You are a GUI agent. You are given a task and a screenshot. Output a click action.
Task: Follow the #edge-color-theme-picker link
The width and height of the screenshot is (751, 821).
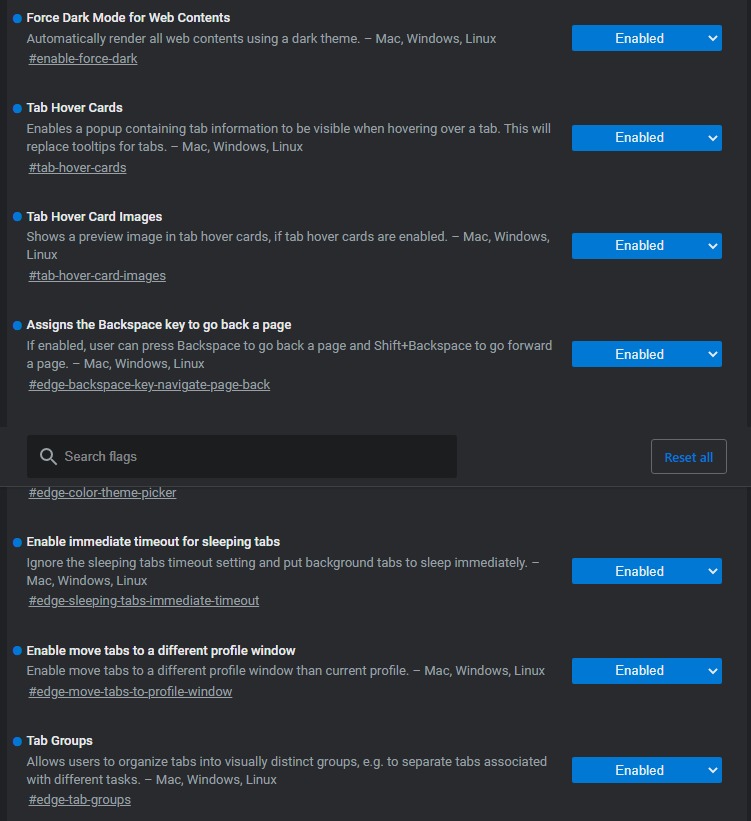tap(102, 493)
